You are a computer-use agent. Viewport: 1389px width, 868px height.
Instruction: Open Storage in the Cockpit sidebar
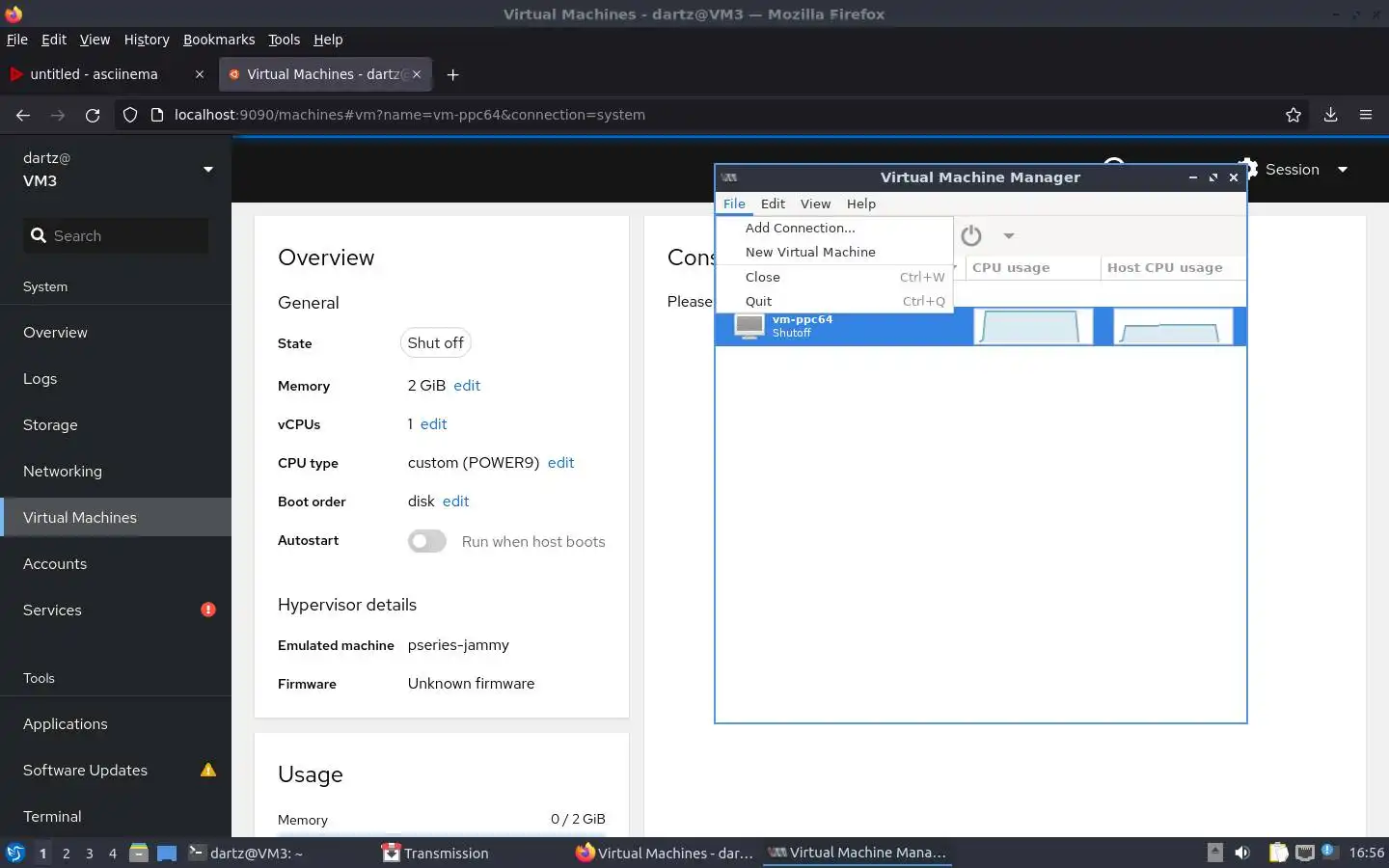pyautogui.click(x=116, y=424)
